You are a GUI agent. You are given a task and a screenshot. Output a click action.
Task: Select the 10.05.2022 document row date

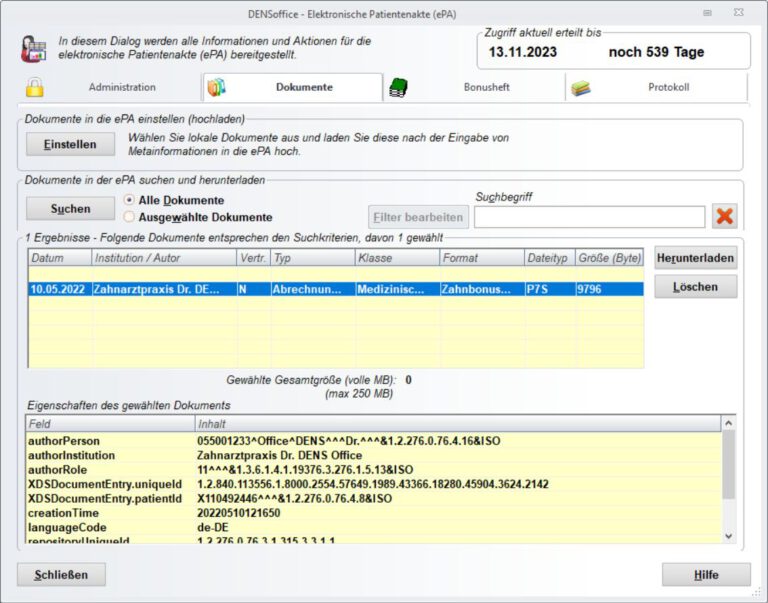click(x=58, y=289)
